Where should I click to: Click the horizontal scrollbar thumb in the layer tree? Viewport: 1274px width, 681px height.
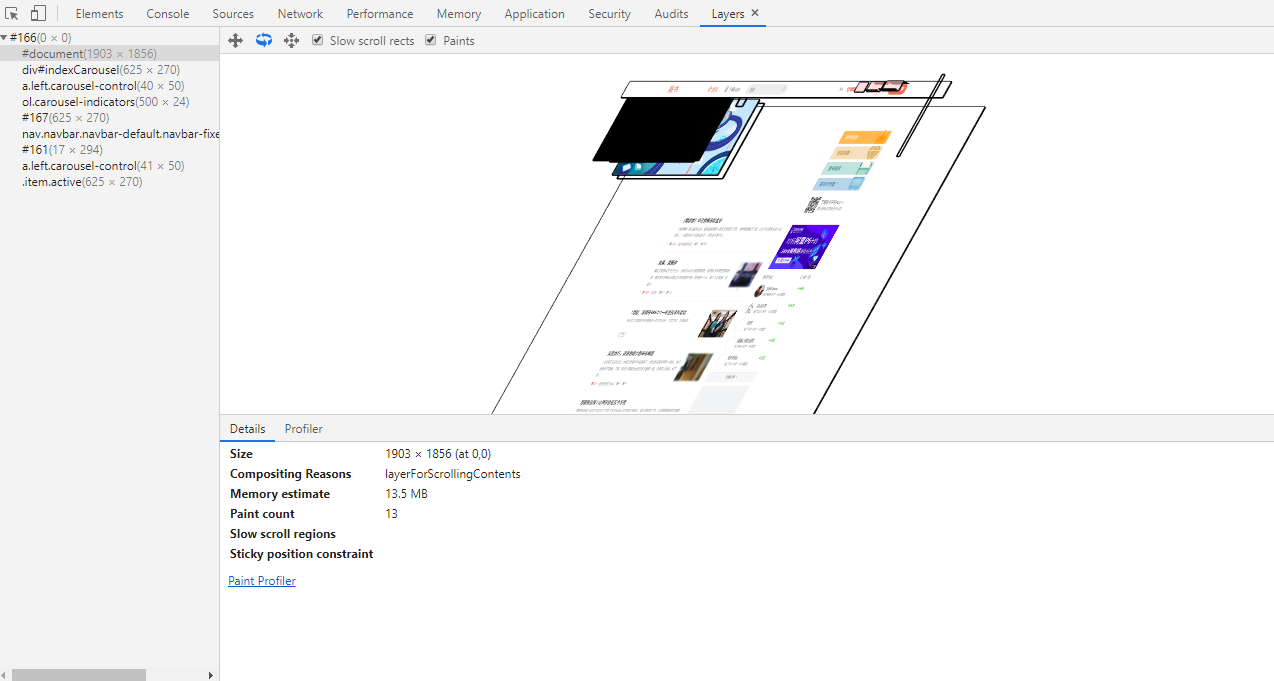coord(78,675)
